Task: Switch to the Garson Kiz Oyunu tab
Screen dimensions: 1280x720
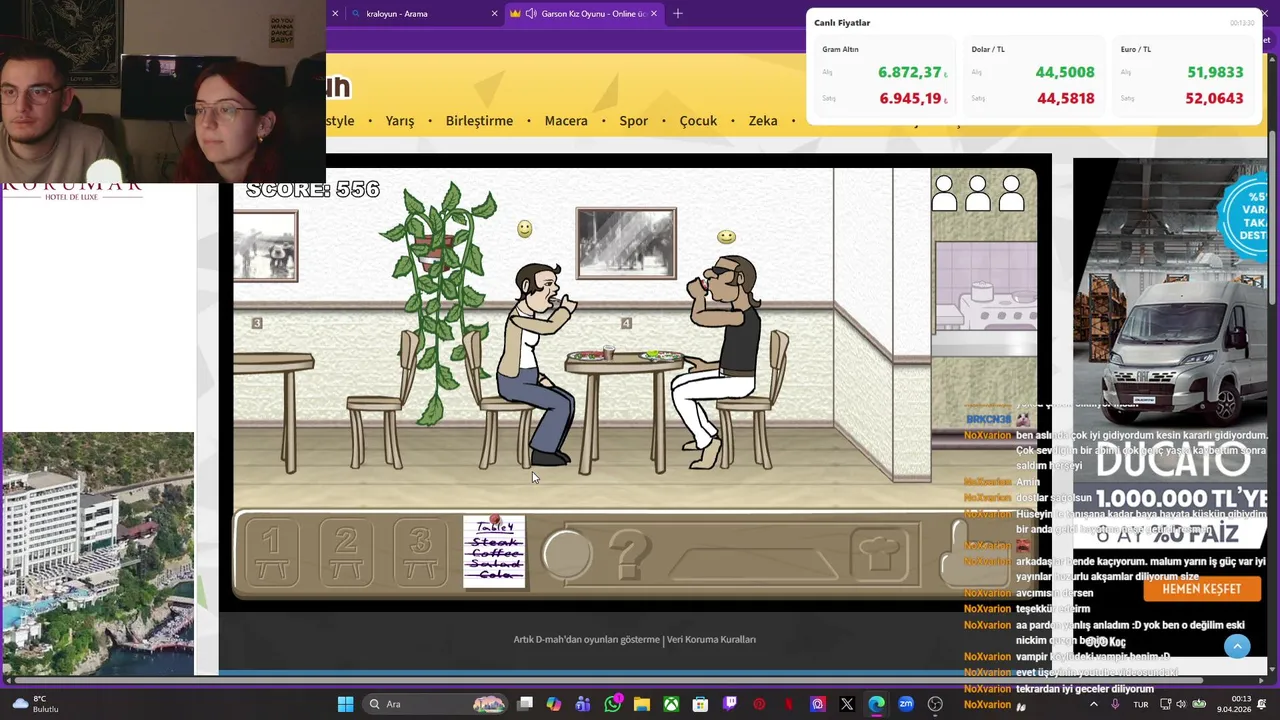Action: pyautogui.click(x=585, y=14)
